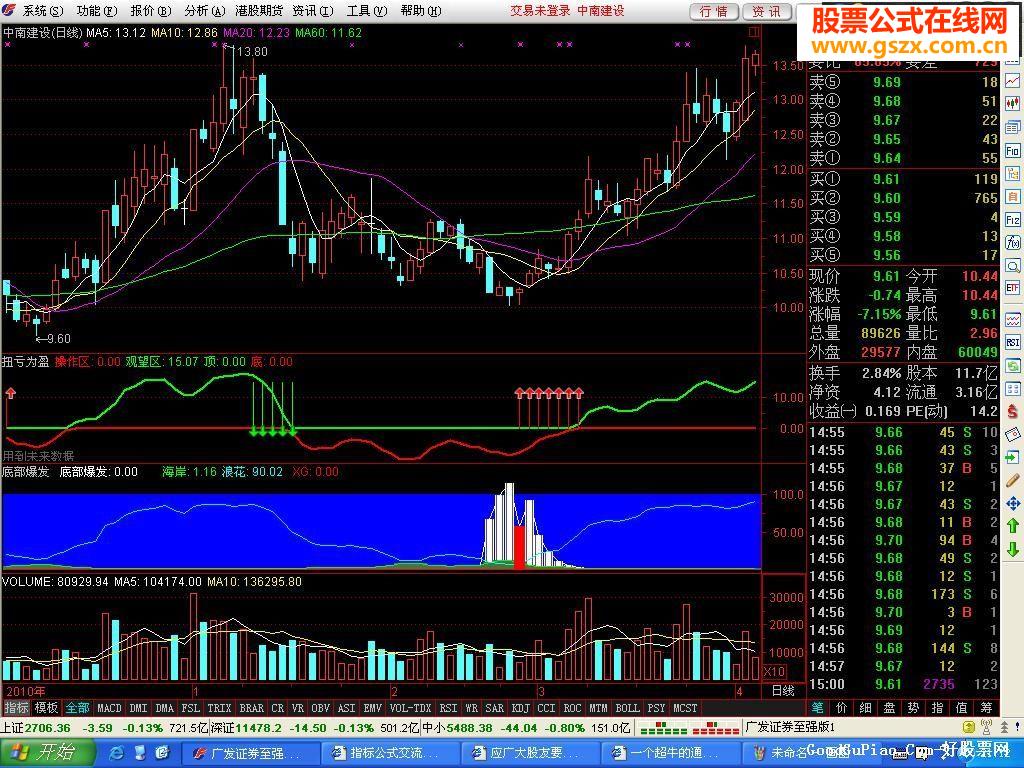Click the Windows 开始 Start button
The image size is (1024, 768).
tap(46, 752)
